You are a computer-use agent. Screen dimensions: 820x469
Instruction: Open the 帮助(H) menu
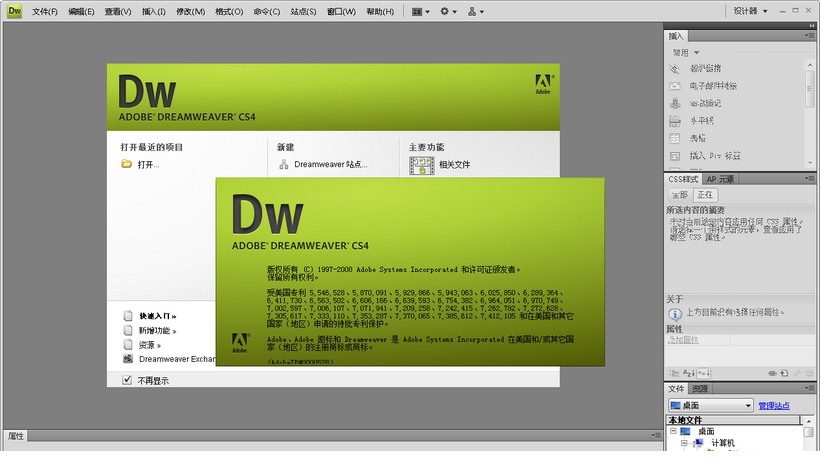pos(380,12)
